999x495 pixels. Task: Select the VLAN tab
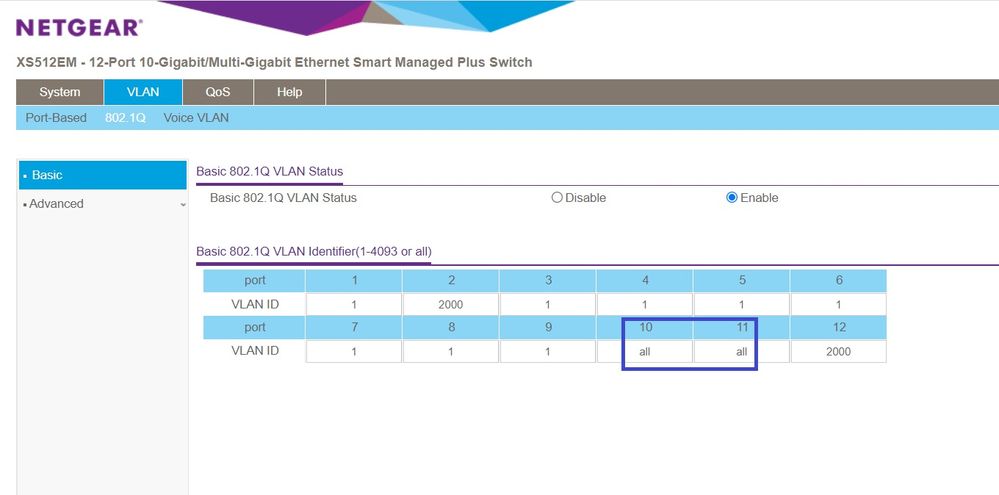143,92
